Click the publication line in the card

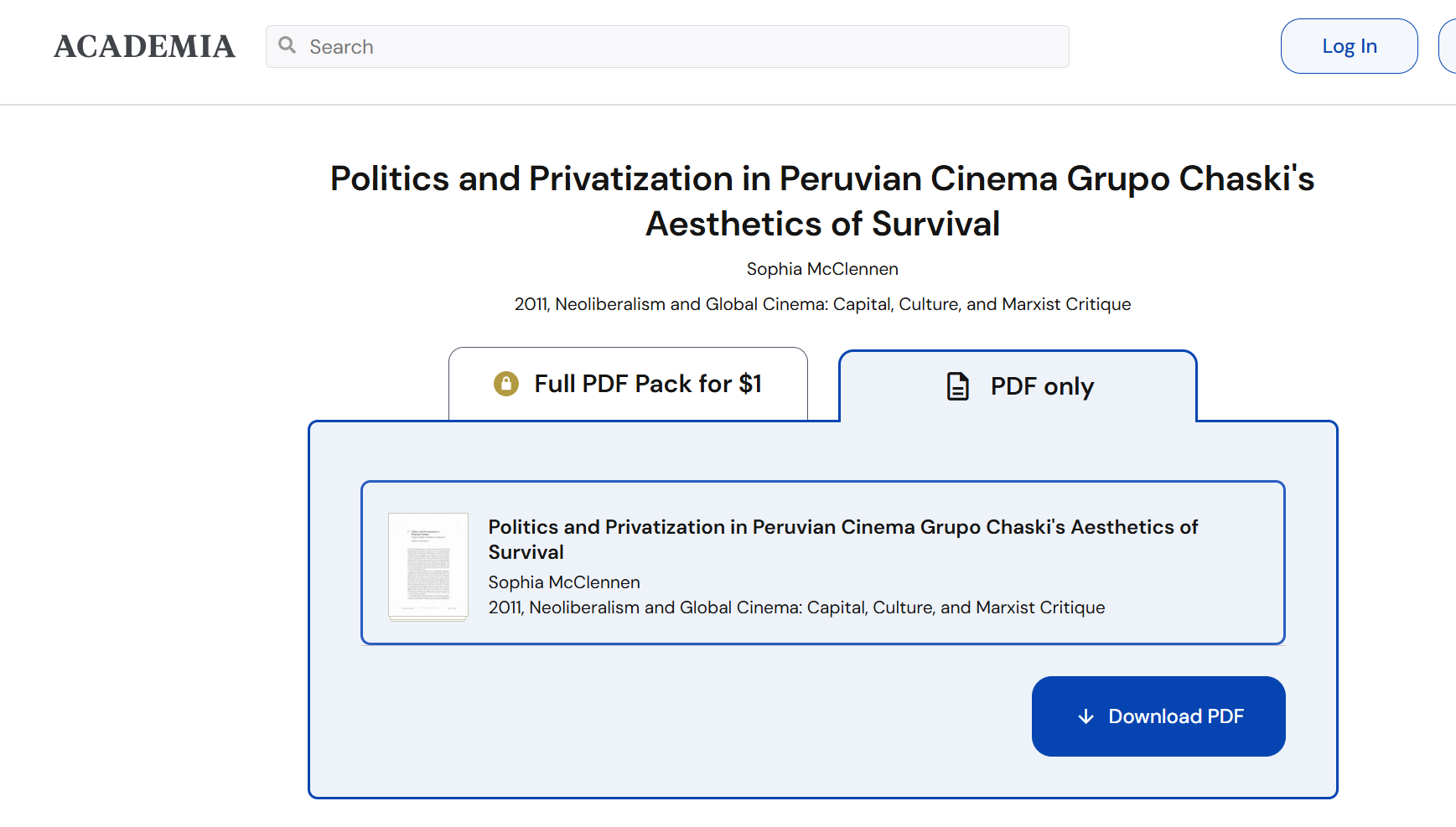(x=796, y=607)
